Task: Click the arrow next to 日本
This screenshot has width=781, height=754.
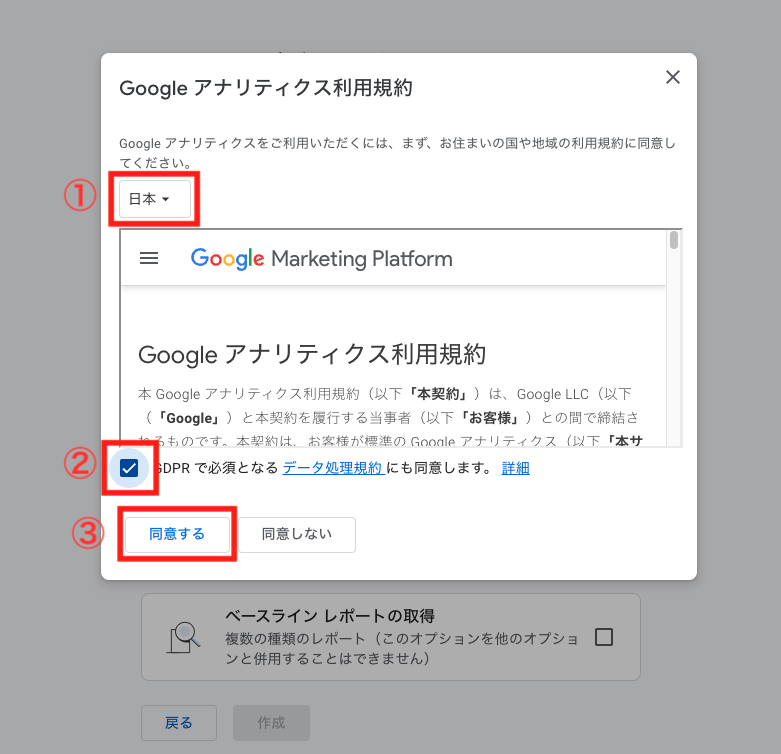Action: point(166,199)
